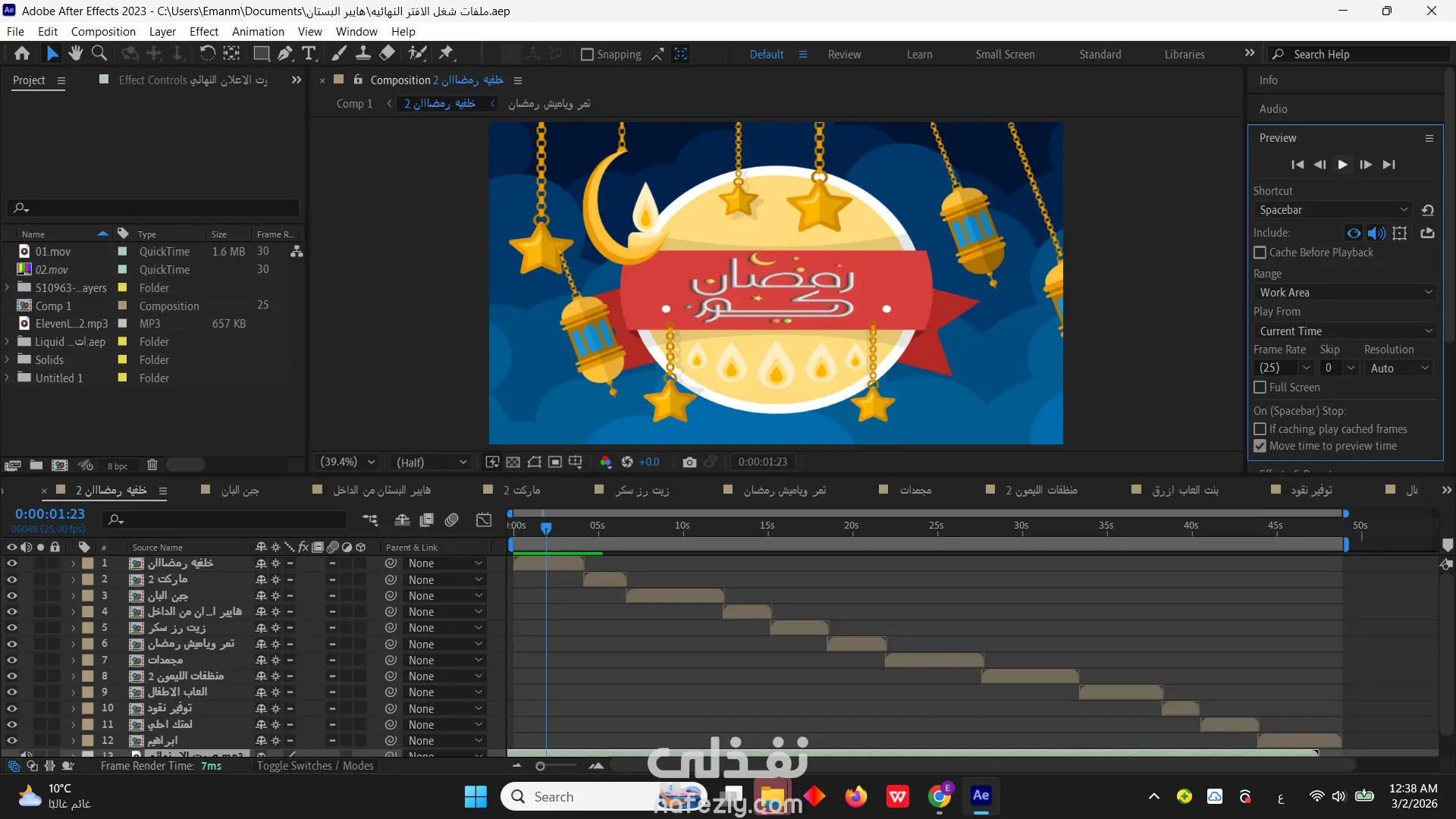Select the Horizontal Type tool

click(309, 53)
